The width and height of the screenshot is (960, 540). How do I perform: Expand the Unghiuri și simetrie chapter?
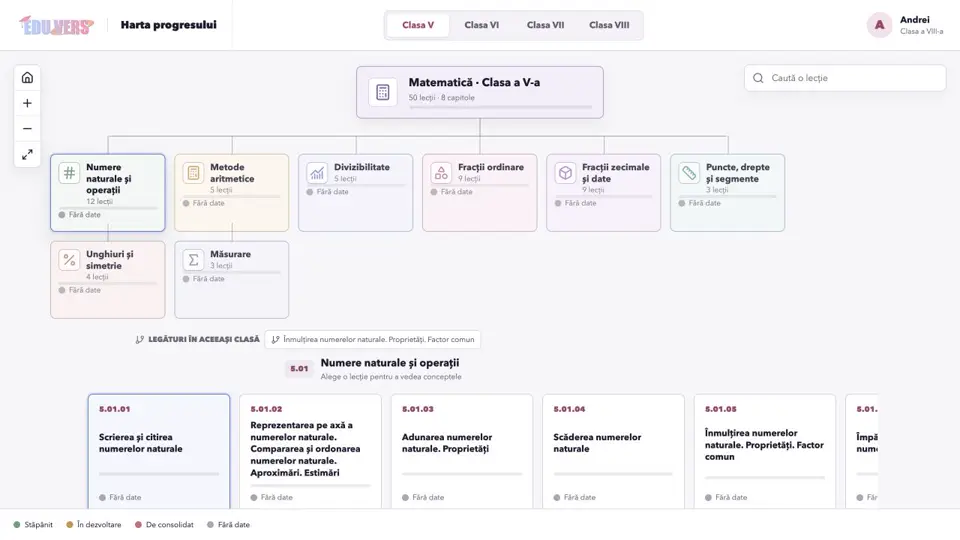coord(108,279)
